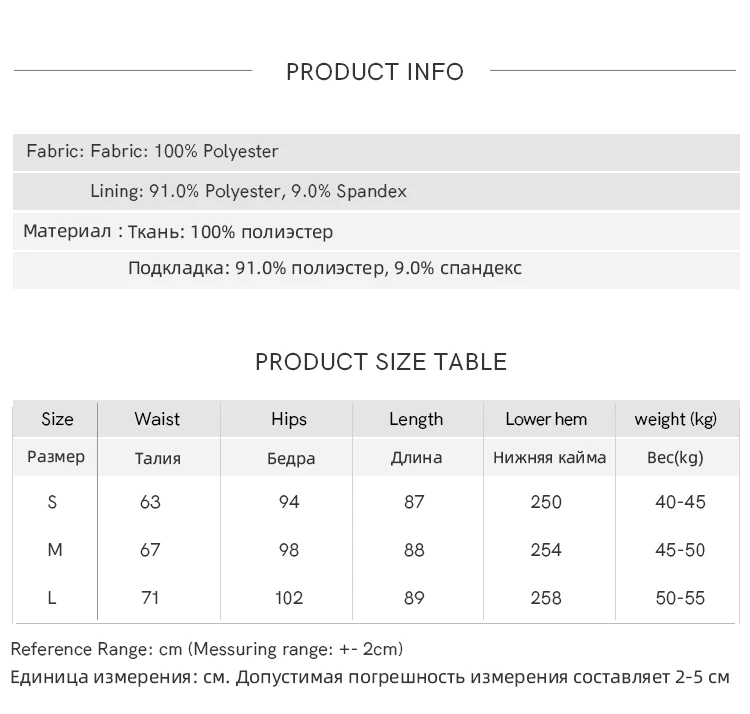Click the Hips column header

(289, 419)
